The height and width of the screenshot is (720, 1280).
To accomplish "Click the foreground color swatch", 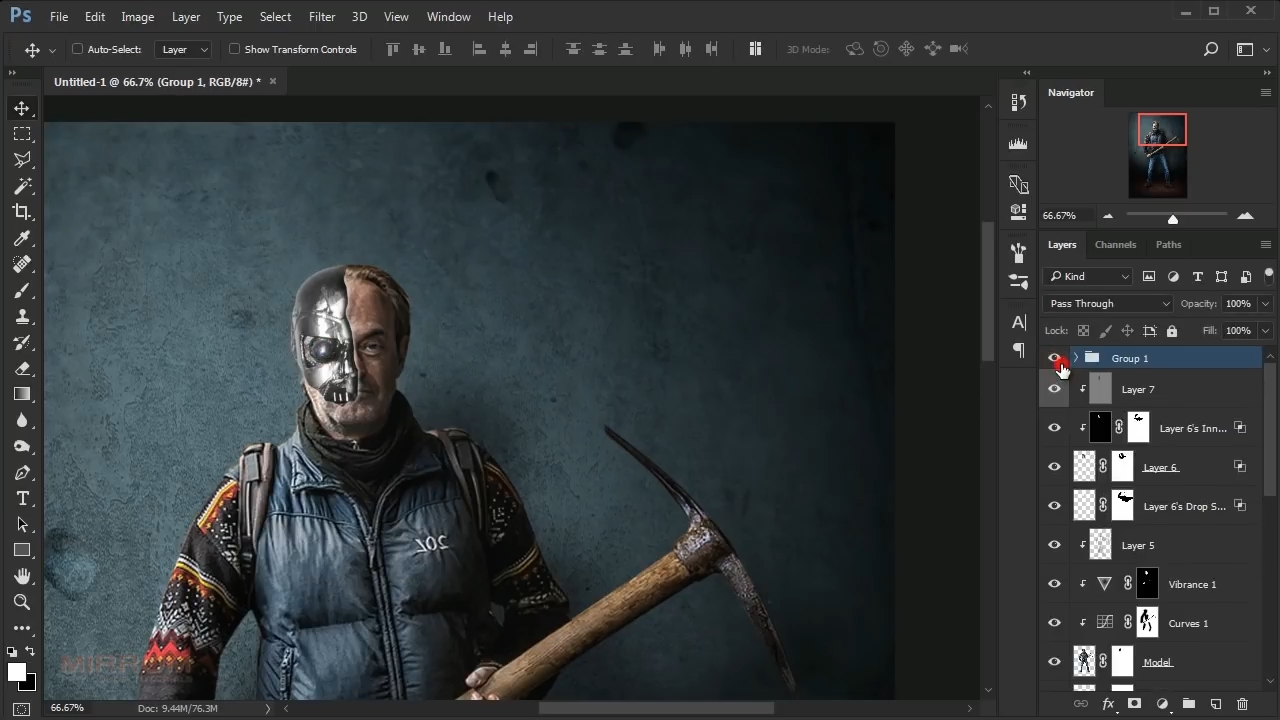I will [16, 672].
